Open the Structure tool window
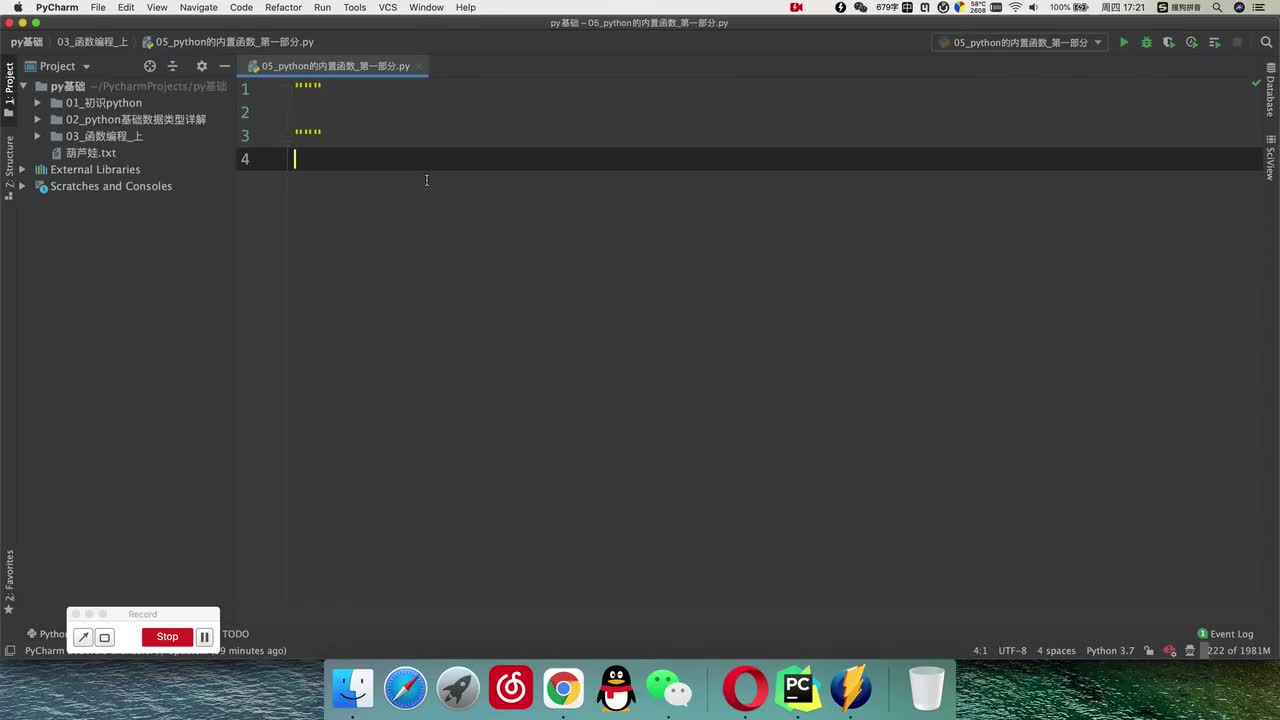Image resolution: width=1280 pixels, height=720 pixels. coord(9,168)
